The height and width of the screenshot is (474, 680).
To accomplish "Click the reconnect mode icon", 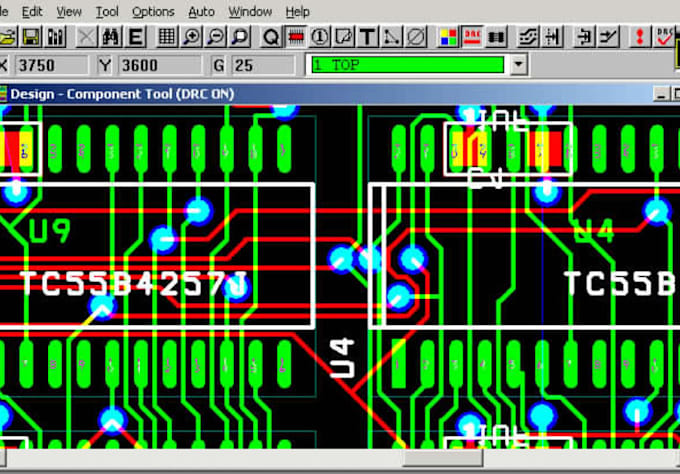I will [x=497, y=37].
